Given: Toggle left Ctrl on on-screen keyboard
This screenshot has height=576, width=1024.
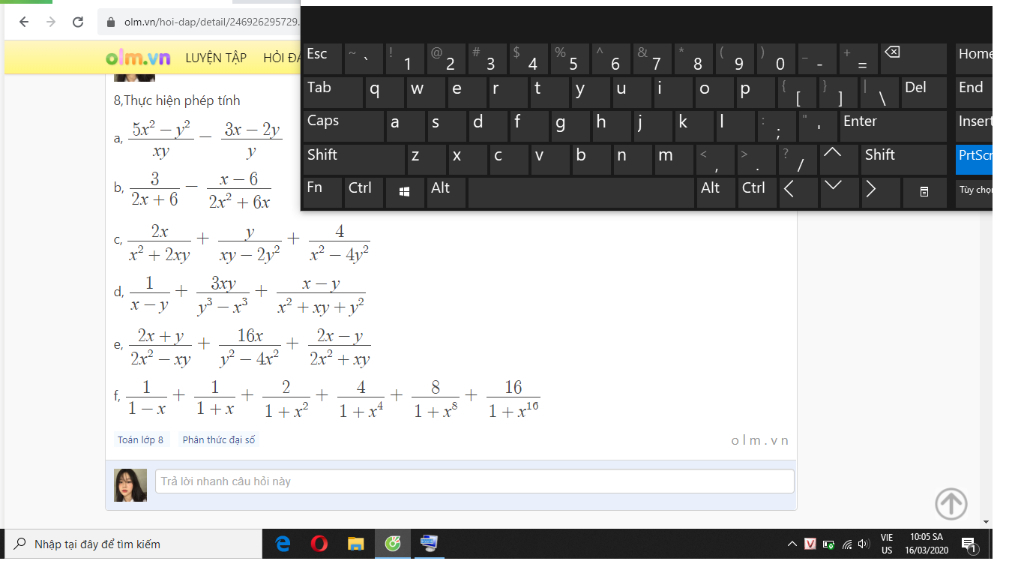Looking at the screenshot, I should click(x=364, y=192).
